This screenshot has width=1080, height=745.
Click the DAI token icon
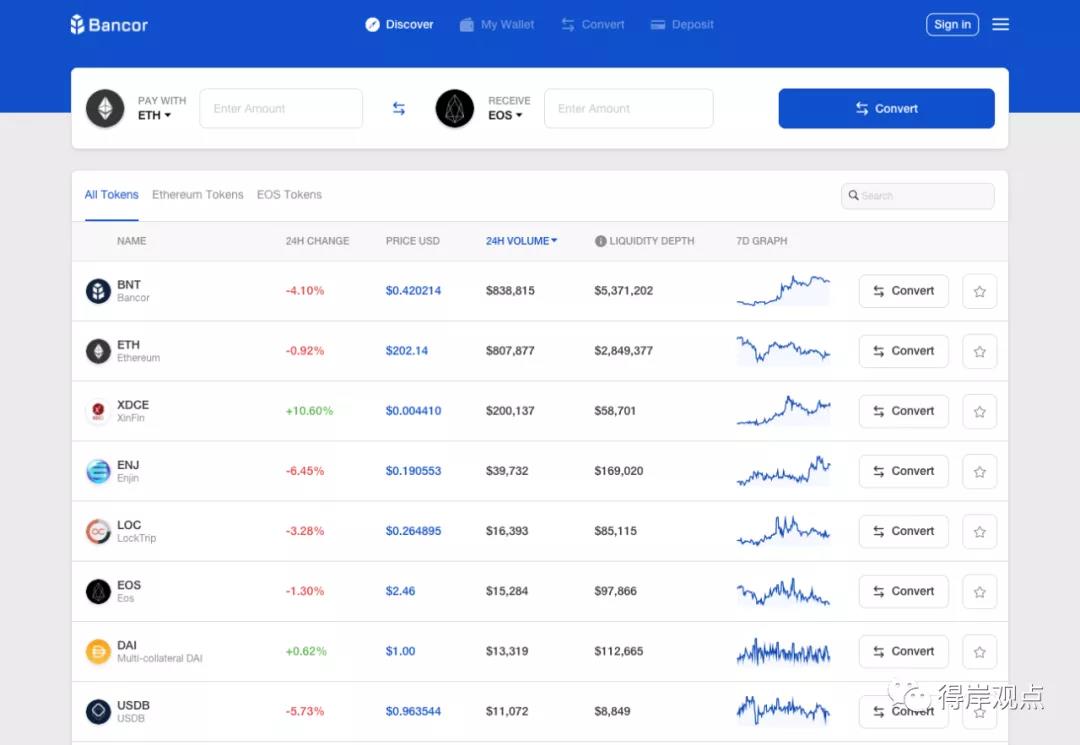pyautogui.click(x=98, y=651)
